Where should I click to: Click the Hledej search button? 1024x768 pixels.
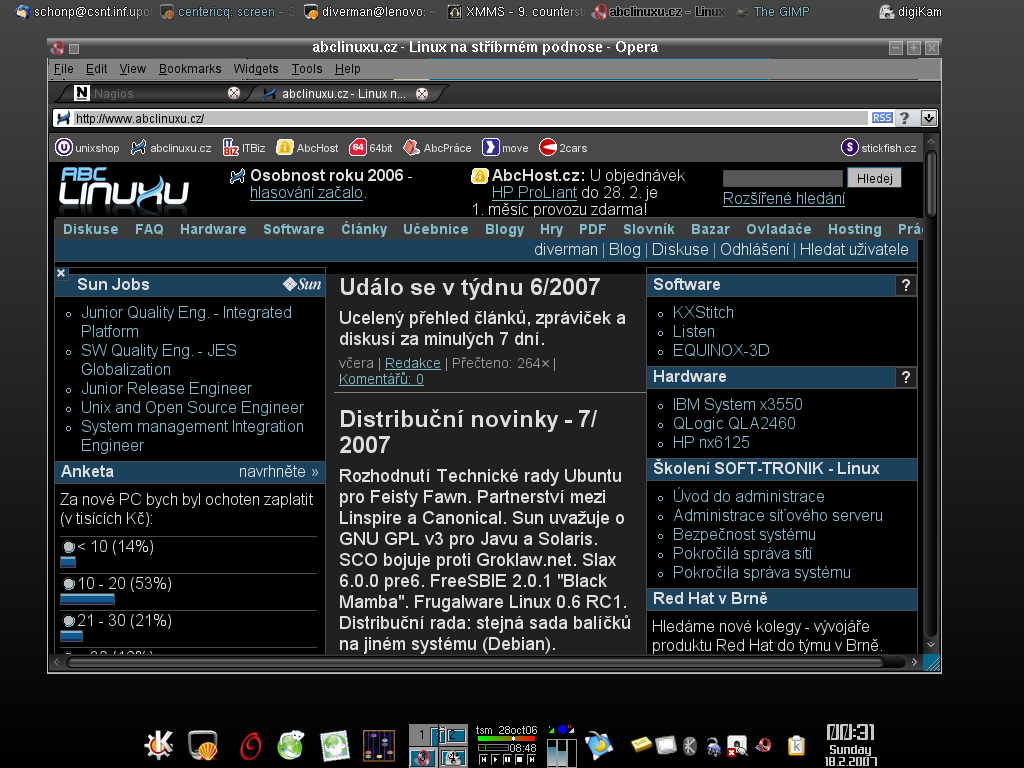(x=874, y=178)
